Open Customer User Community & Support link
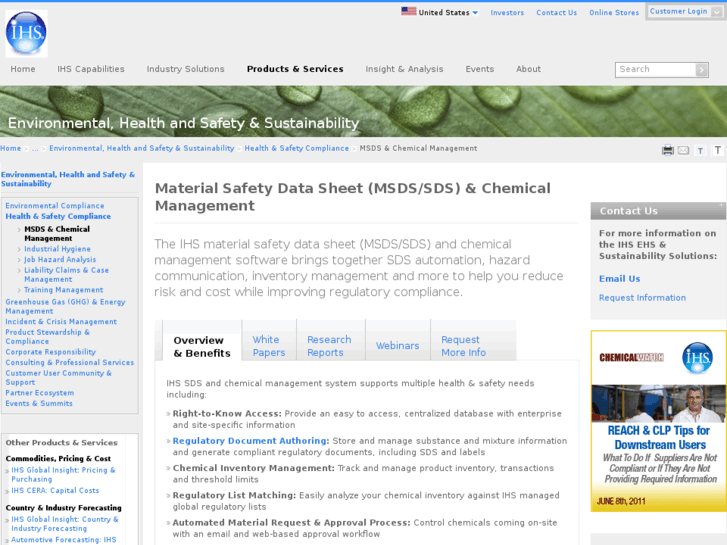The height and width of the screenshot is (545, 727). click(x=58, y=378)
